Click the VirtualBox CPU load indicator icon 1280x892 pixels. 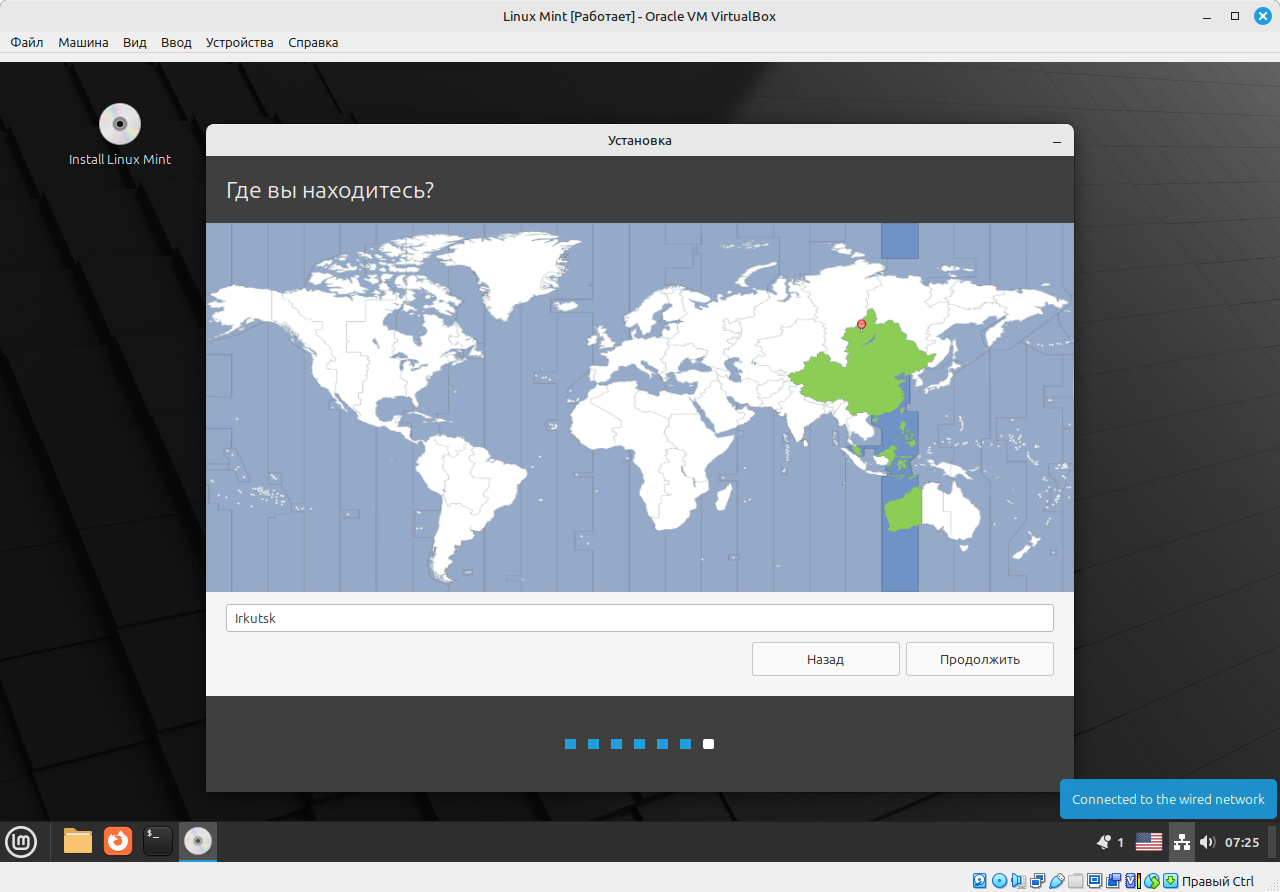tap(1133, 881)
